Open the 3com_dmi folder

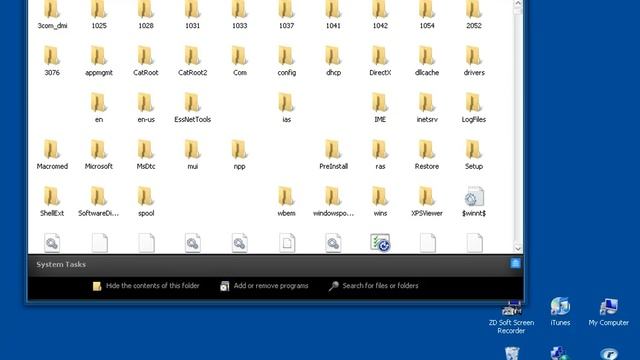click(52, 15)
